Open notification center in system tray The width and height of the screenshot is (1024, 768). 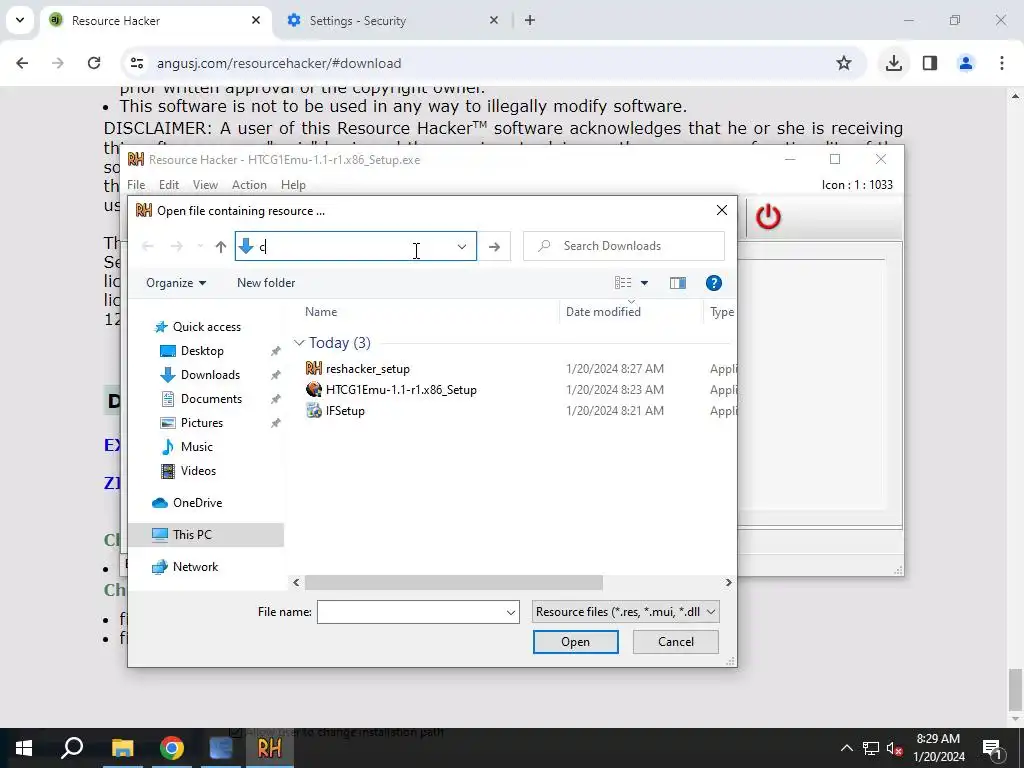click(992, 748)
